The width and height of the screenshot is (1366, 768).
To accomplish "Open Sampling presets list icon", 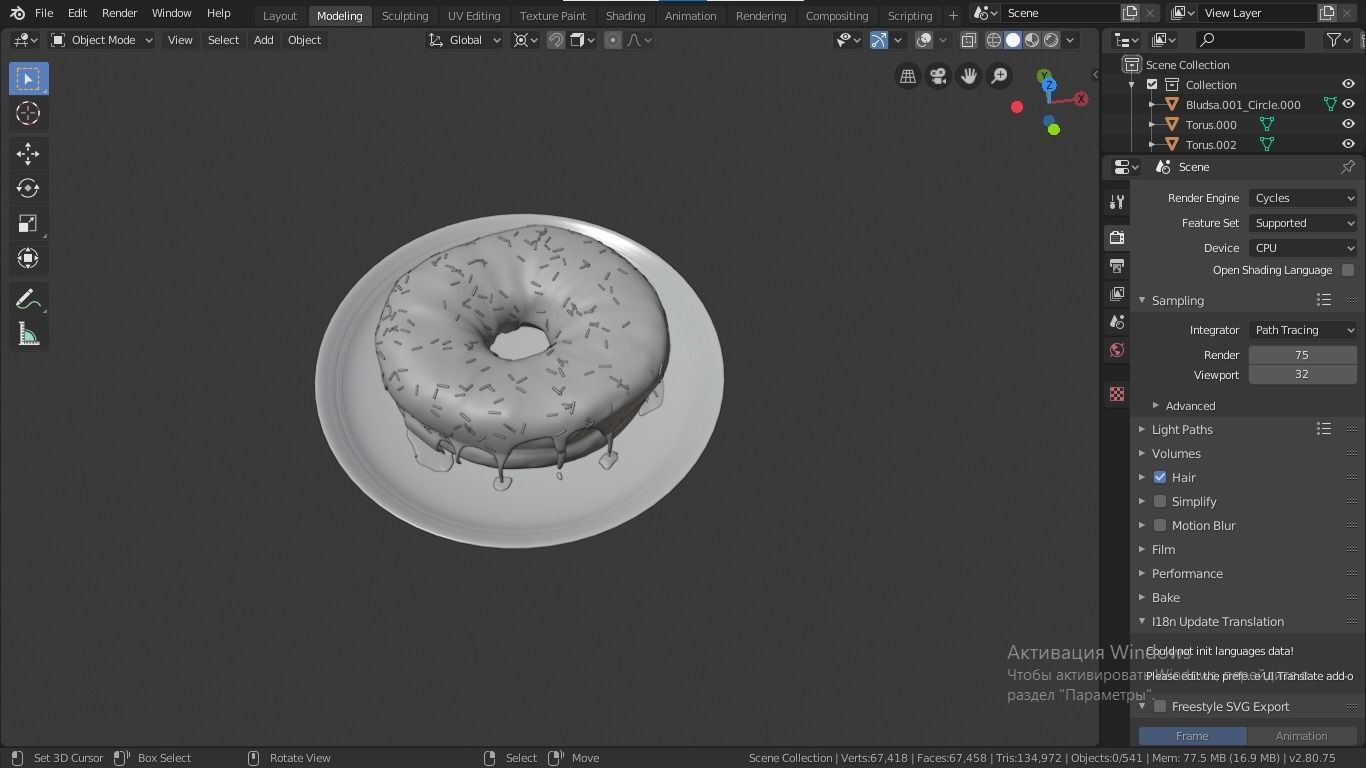I will point(1324,300).
